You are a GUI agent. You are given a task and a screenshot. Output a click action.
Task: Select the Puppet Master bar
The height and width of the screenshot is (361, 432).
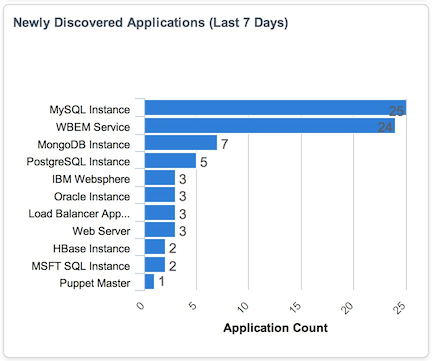(149, 282)
